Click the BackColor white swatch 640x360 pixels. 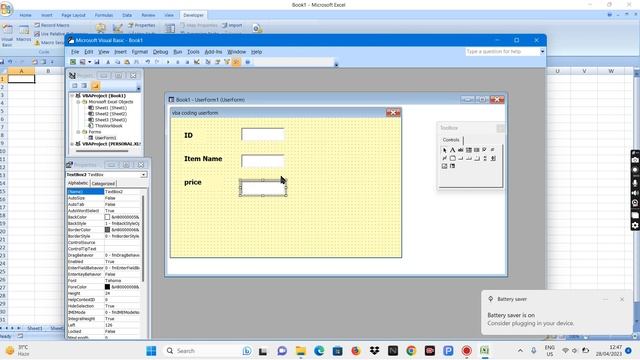pos(107,217)
